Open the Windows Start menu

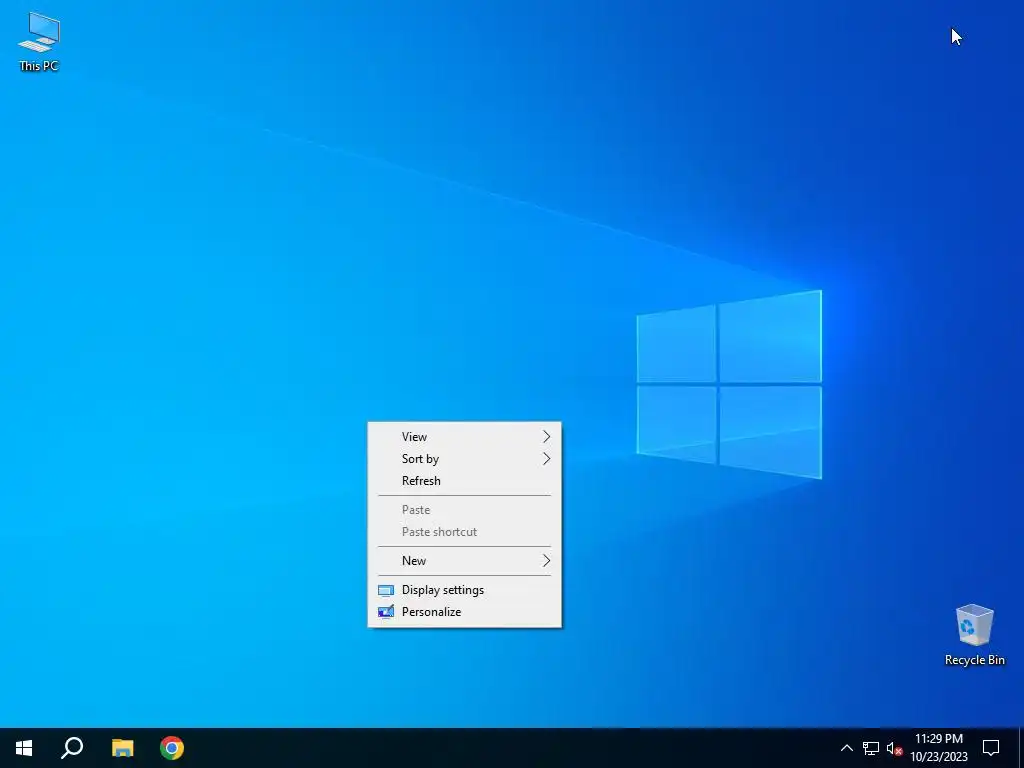coord(24,748)
